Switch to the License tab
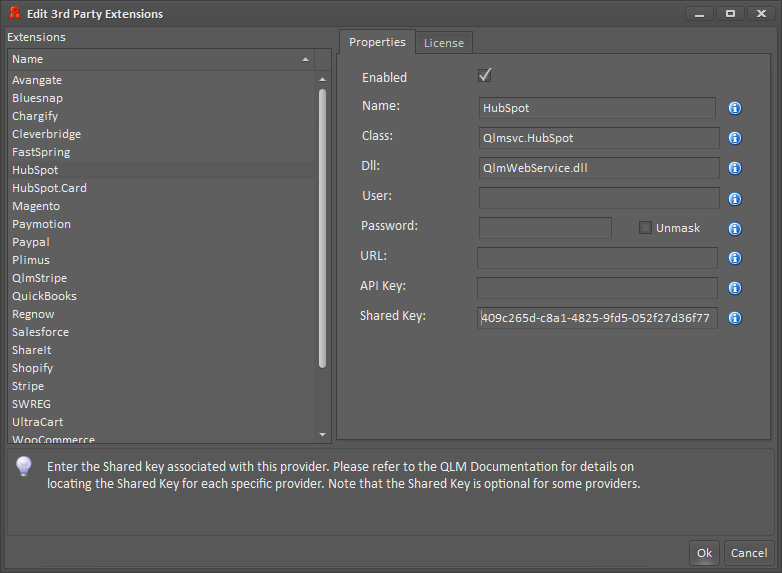Image resolution: width=782 pixels, height=573 pixels. (443, 43)
